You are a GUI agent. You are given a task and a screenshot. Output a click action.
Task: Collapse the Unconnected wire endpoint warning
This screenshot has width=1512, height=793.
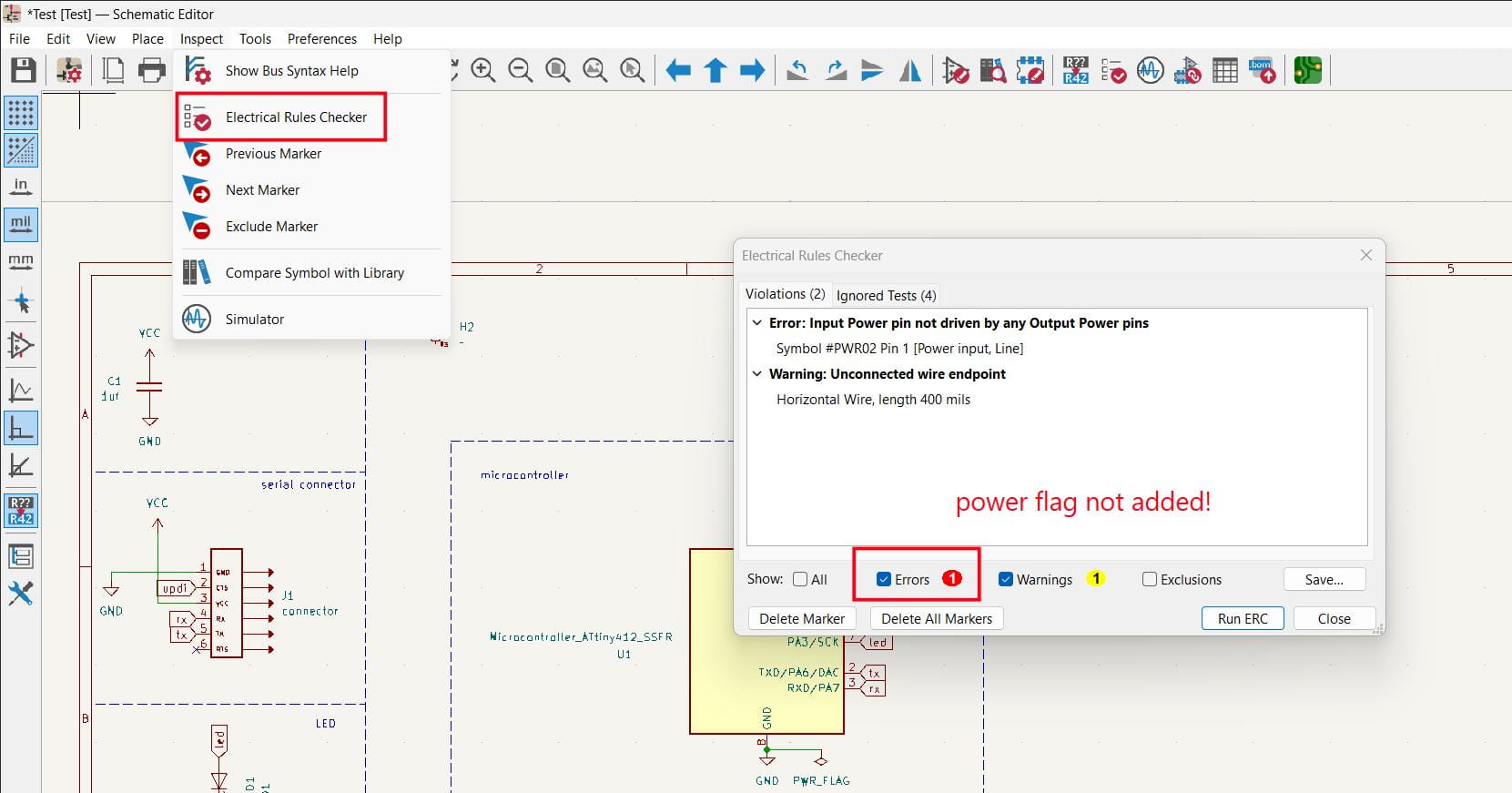(x=756, y=374)
